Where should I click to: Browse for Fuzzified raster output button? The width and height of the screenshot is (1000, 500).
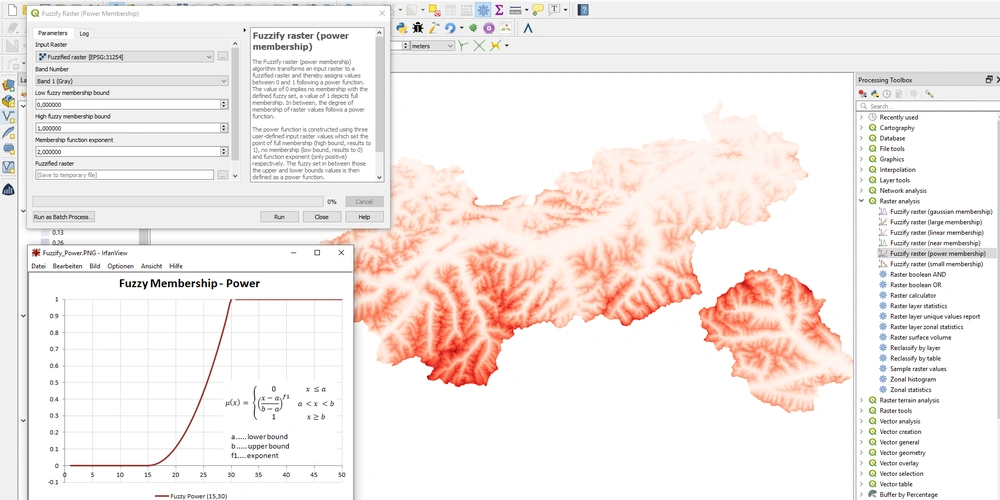click(222, 175)
